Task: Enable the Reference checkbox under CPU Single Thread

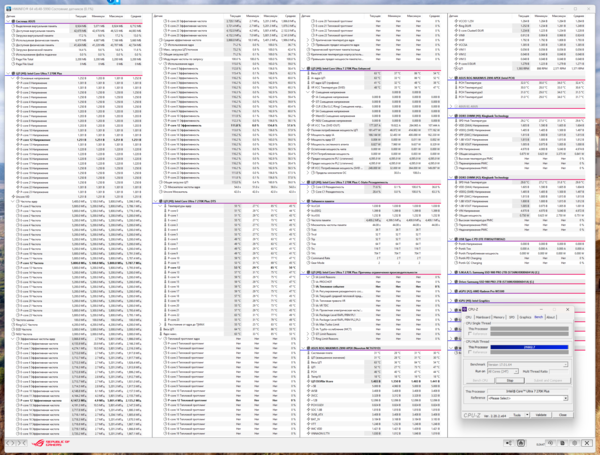Action: tap(470, 334)
